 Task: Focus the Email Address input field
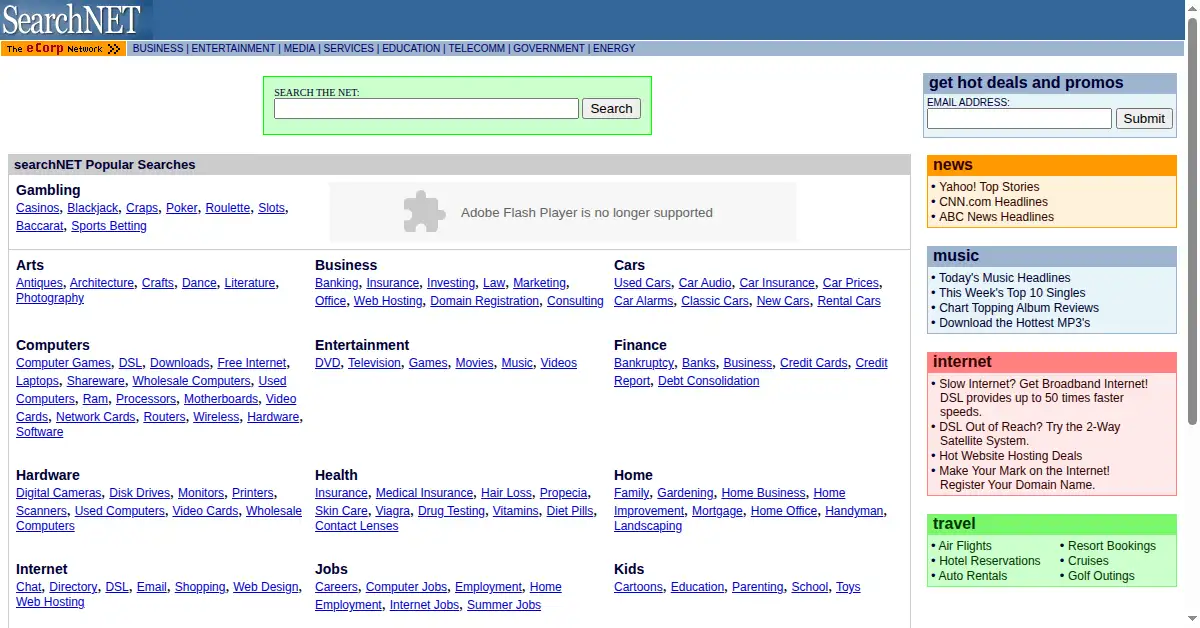point(1019,118)
